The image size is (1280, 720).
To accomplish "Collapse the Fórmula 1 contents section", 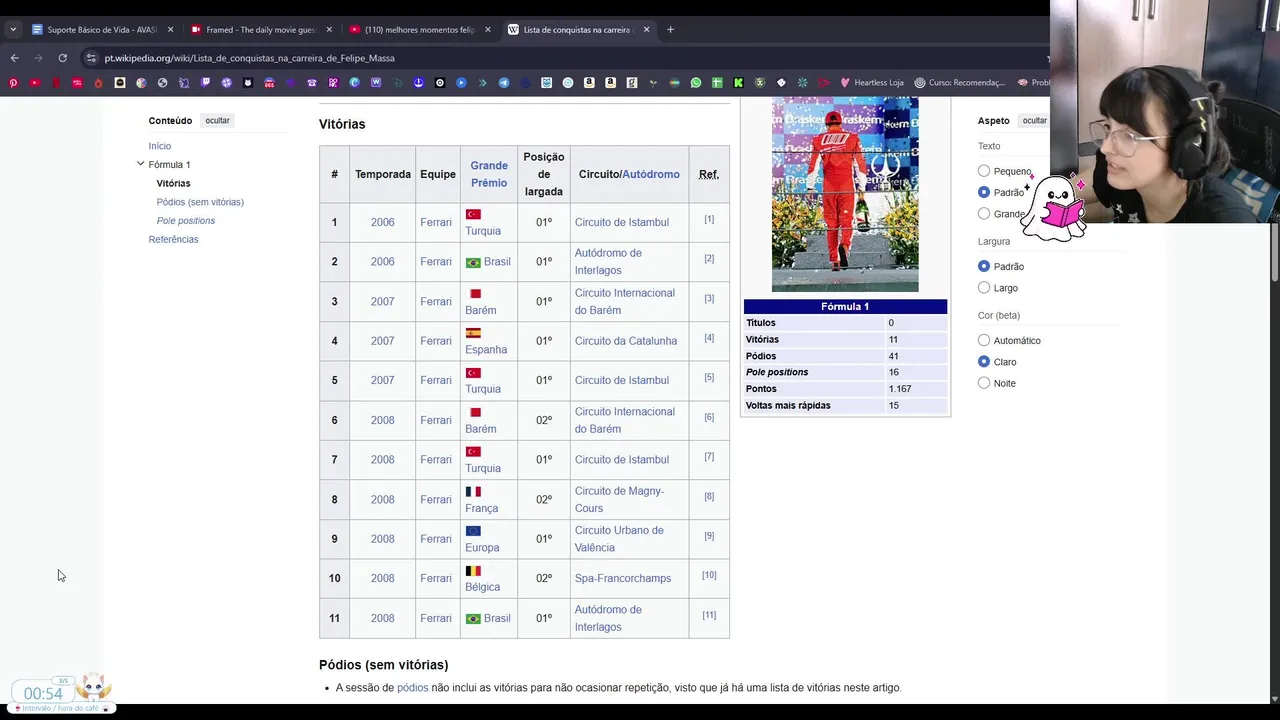I will (x=140, y=164).
